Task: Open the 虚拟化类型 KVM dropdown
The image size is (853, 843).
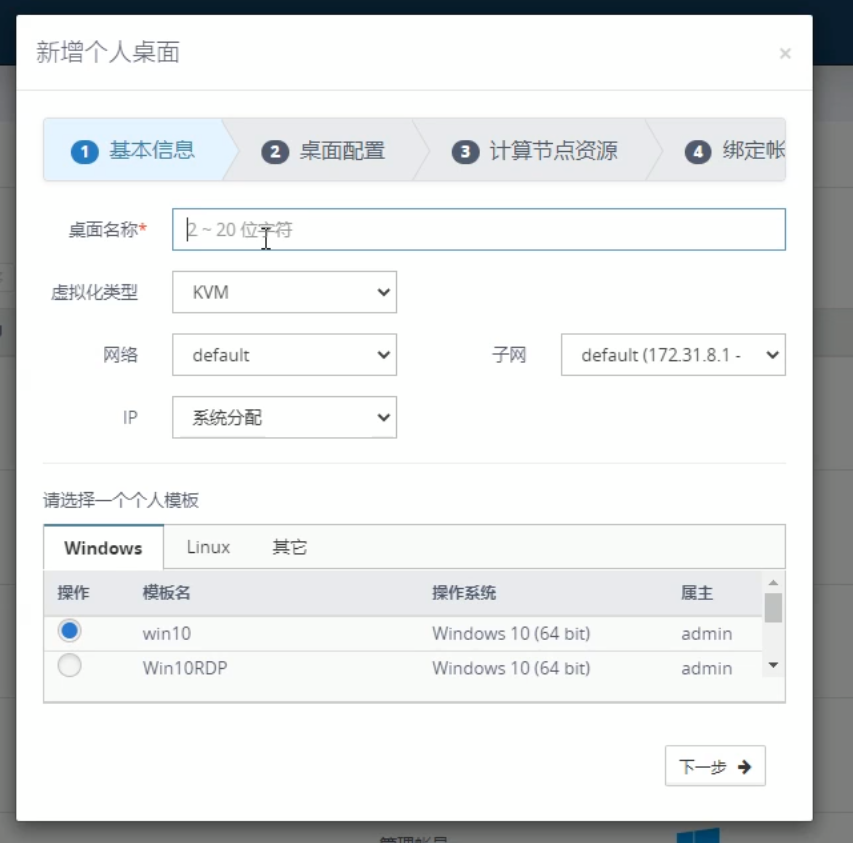Action: click(284, 292)
